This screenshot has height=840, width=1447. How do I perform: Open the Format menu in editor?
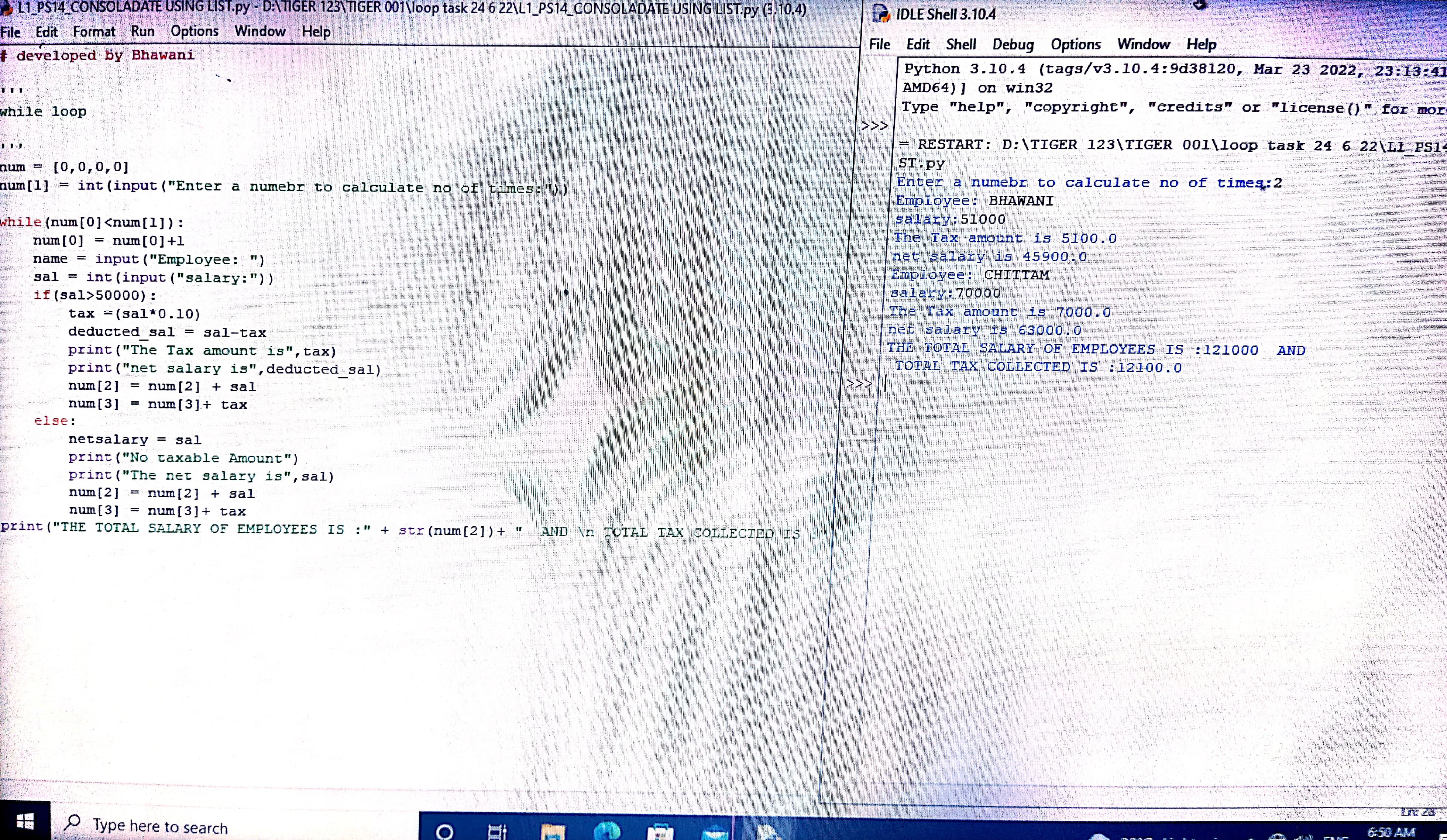click(x=94, y=32)
